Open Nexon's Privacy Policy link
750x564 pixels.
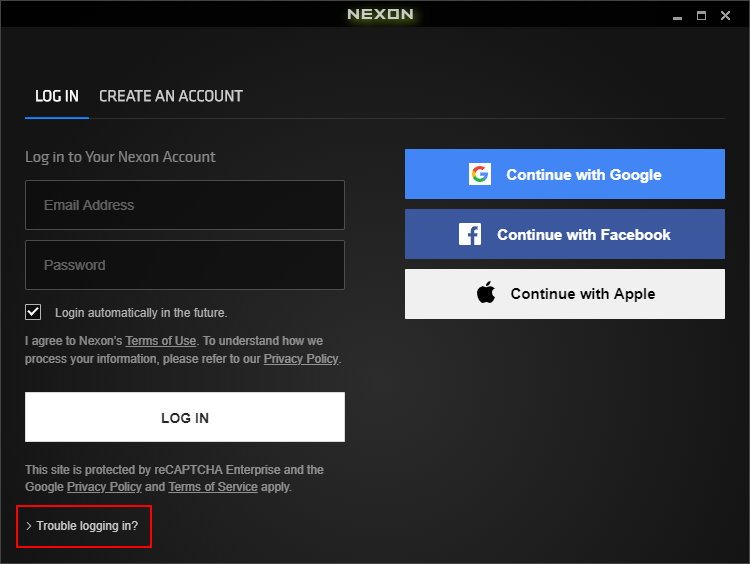(301, 359)
